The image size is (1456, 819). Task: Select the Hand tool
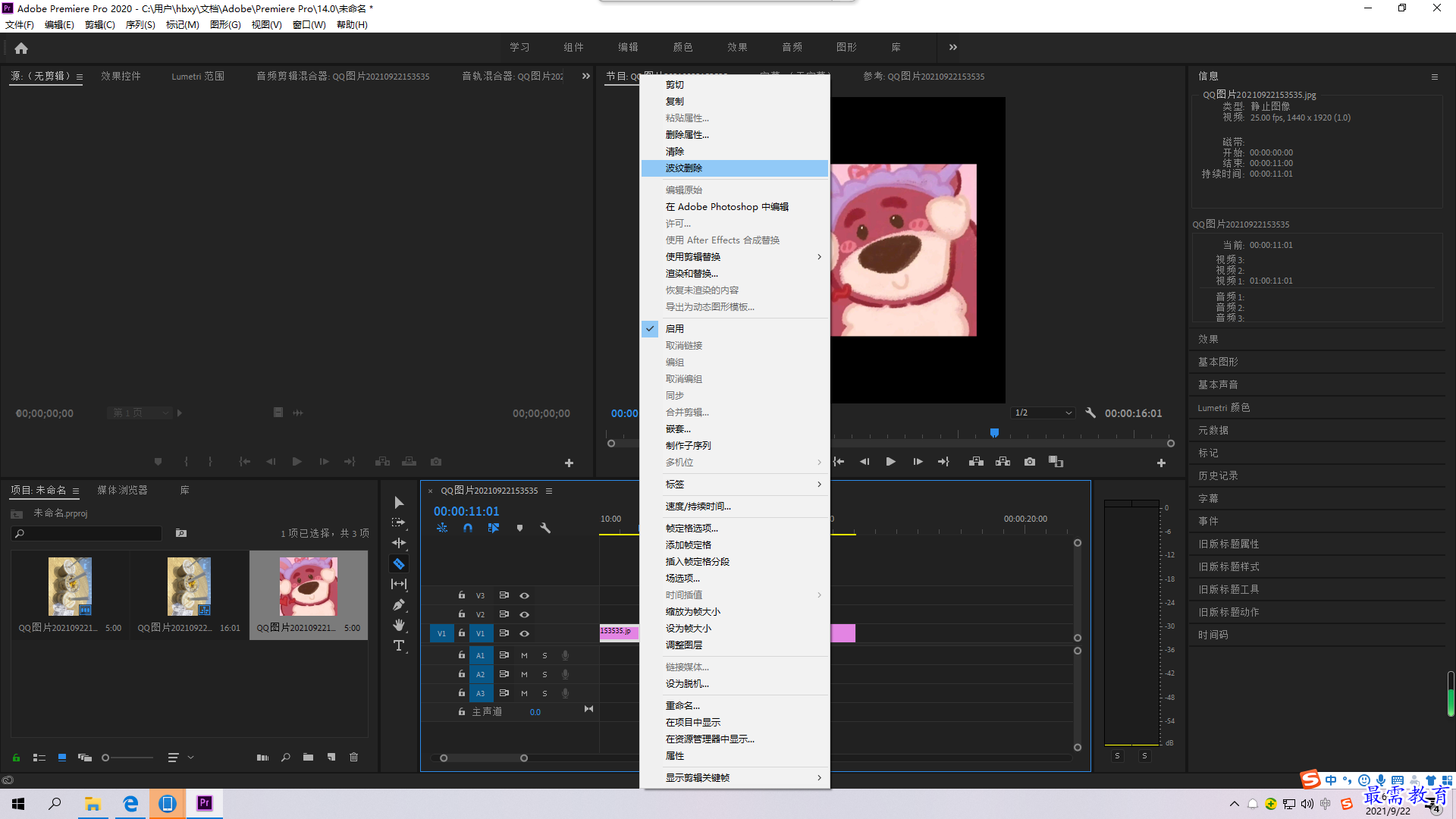click(x=399, y=625)
